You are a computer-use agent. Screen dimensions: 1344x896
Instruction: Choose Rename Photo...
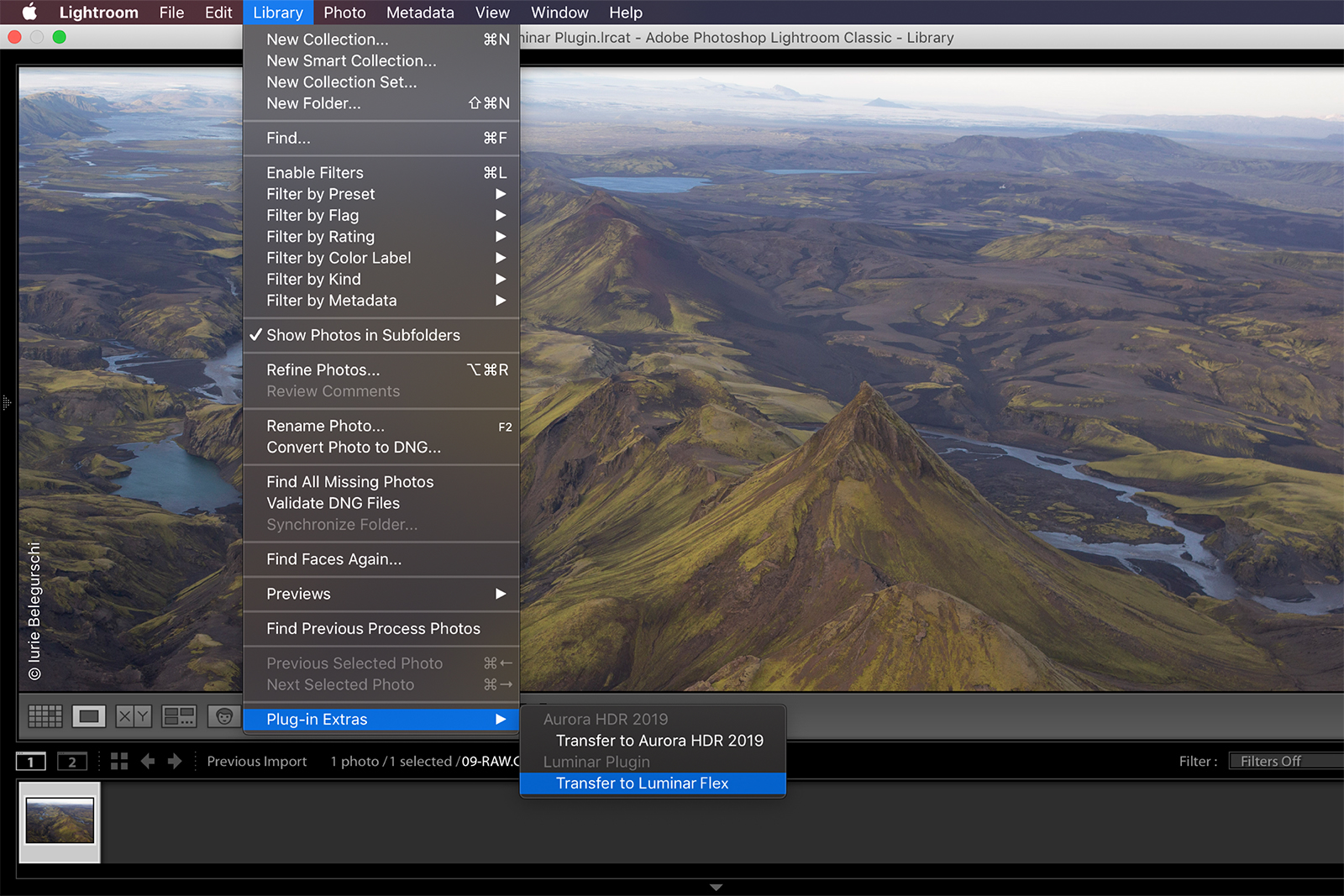[x=381, y=426]
